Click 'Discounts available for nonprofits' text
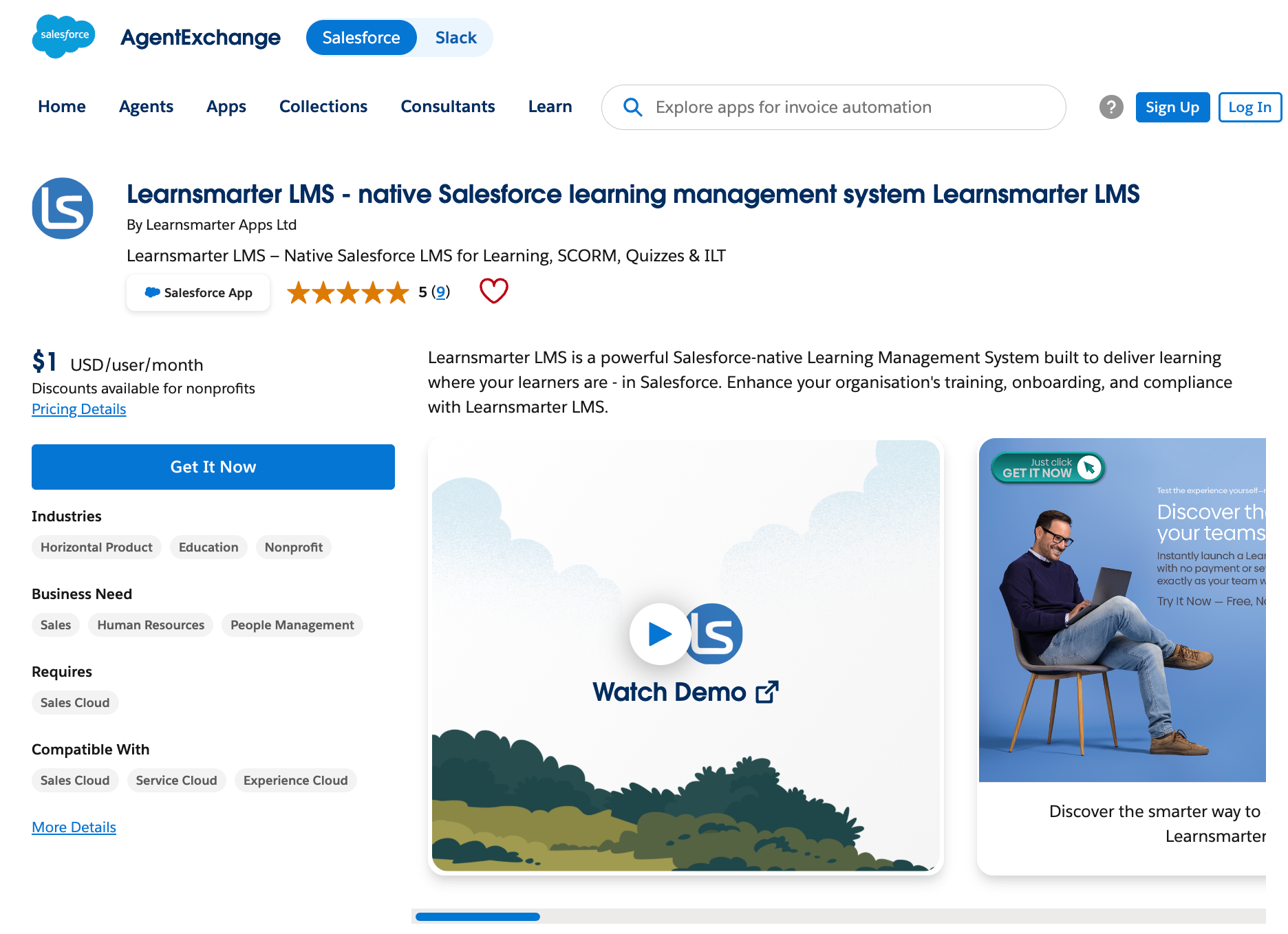The height and width of the screenshot is (934, 1288). point(143,389)
